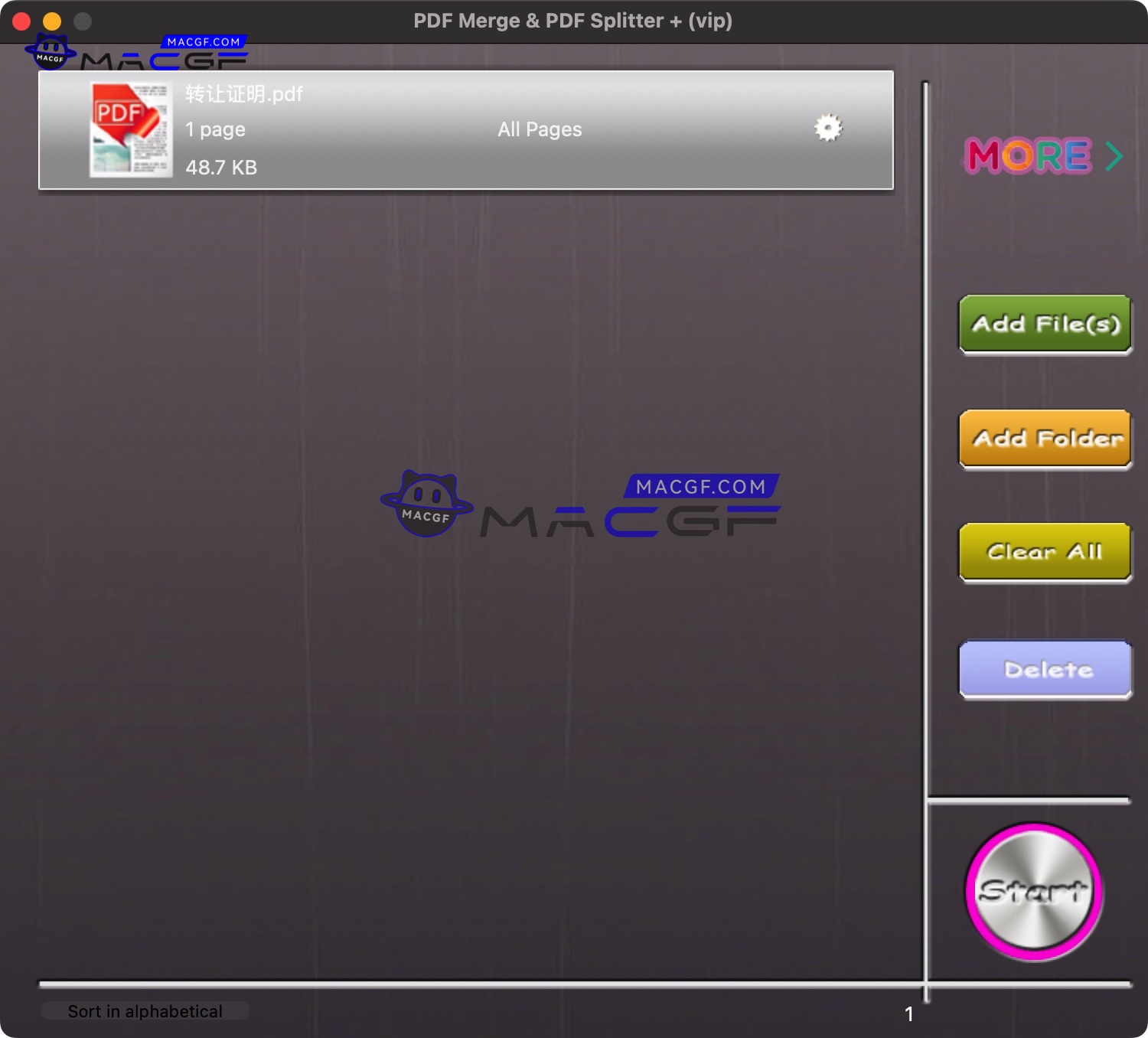The height and width of the screenshot is (1038, 1148).
Task: Open the Sort in alphabetical dropdown
Action: 144,1010
